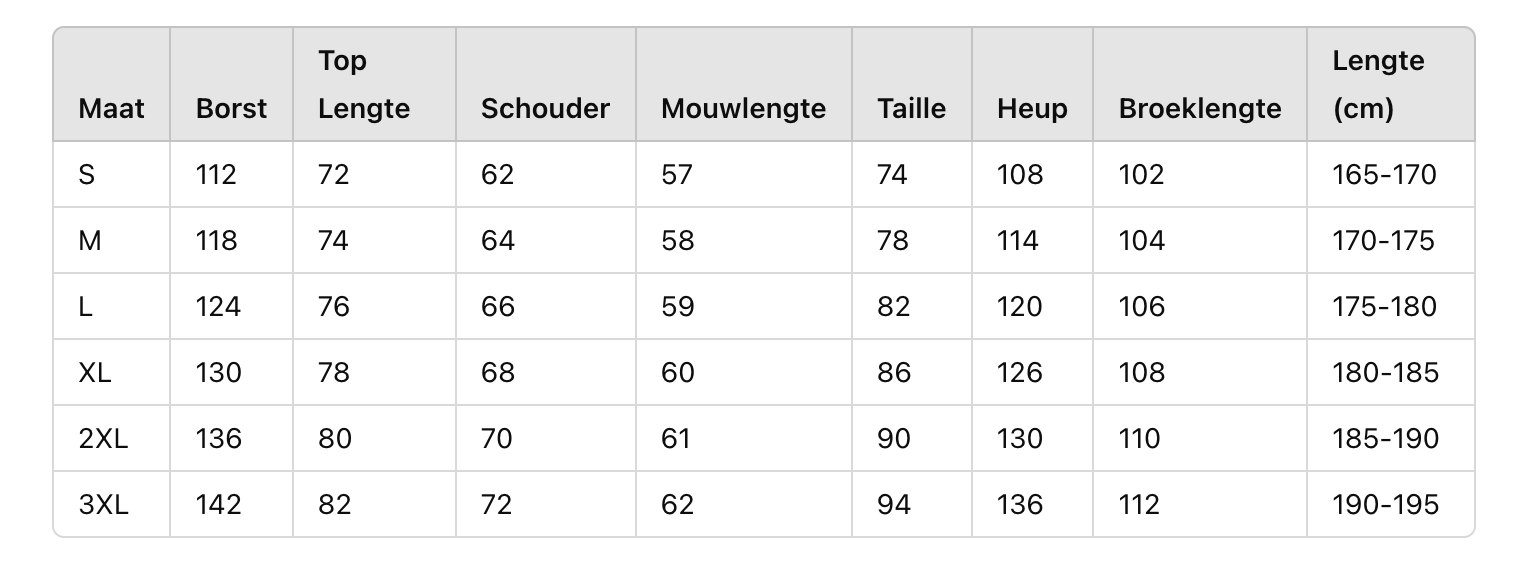Image resolution: width=1534 pixels, height=568 pixels.
Task: Click the Maat column header
Action: point(111,108)
